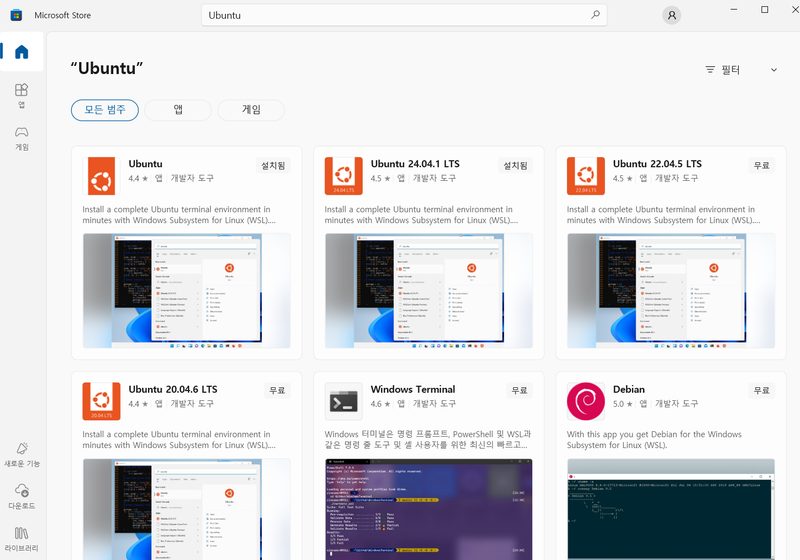
Task: Click the Ubuntu app orange icon
Action: 101,176
